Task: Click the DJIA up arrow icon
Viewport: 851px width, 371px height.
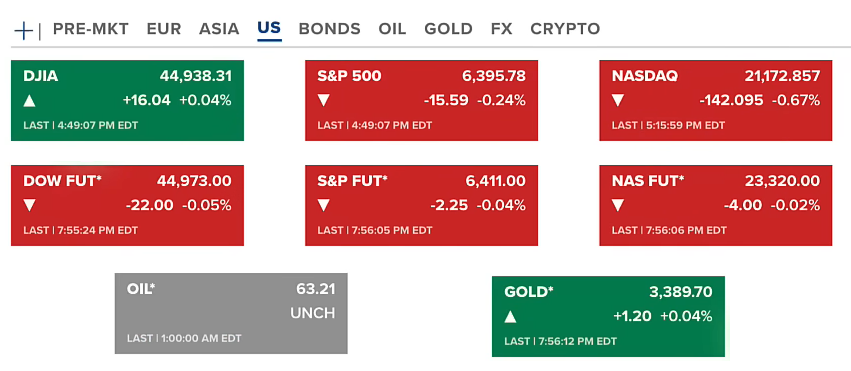Action: click(x=29, y=100)
